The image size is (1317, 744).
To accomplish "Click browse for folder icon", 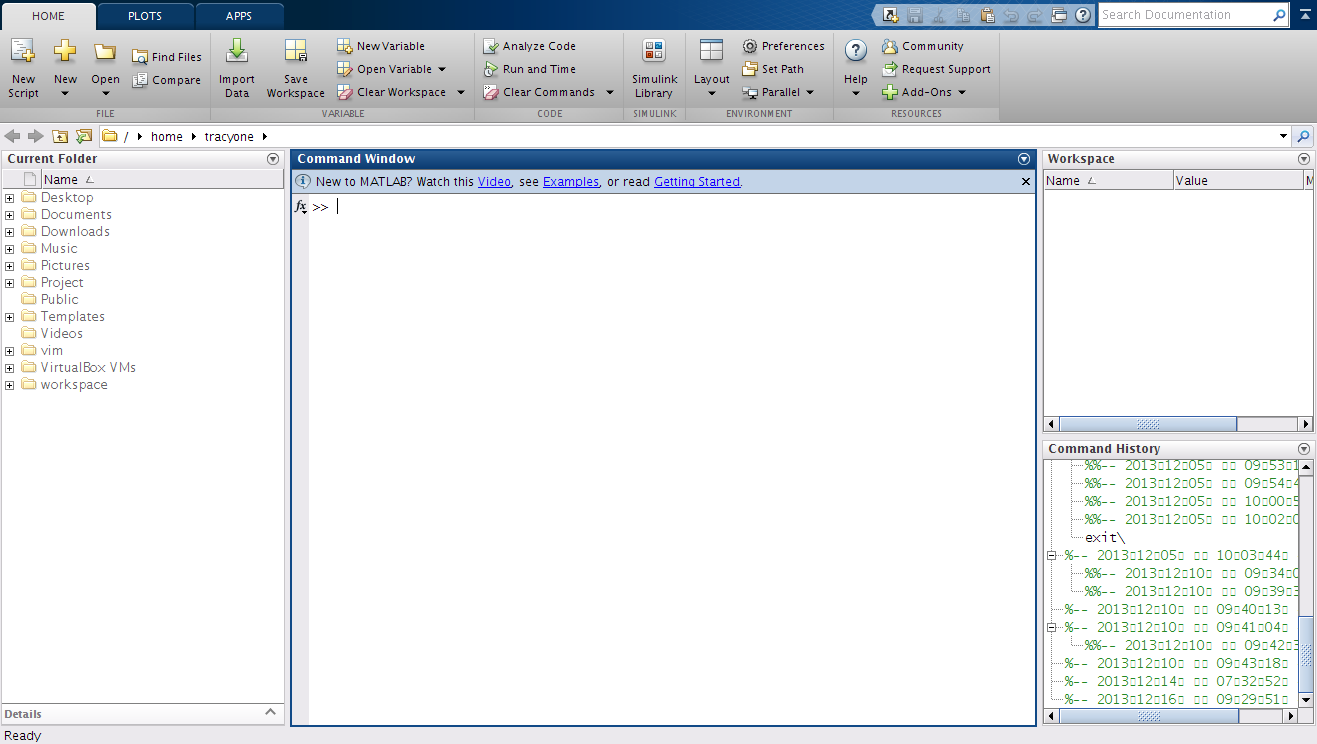I will click(84, 137).
